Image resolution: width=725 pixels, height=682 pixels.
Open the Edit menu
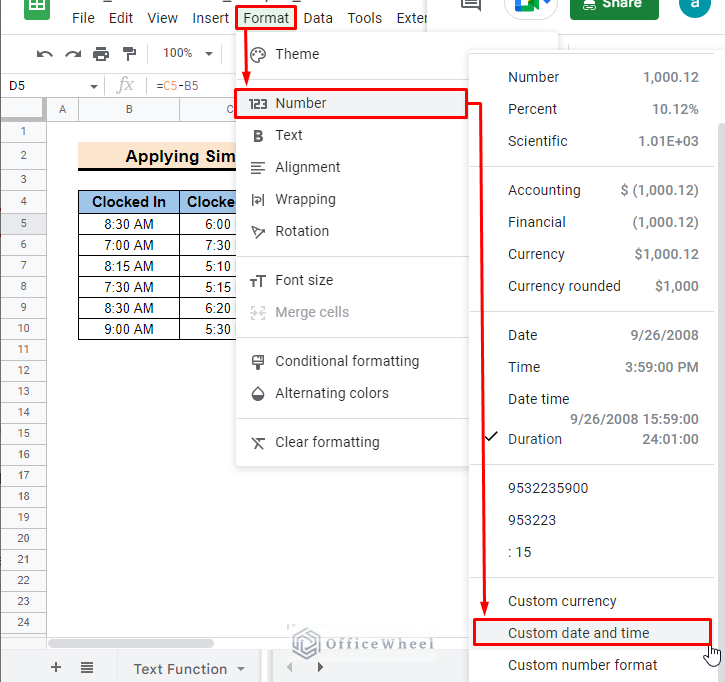point(121,18)
